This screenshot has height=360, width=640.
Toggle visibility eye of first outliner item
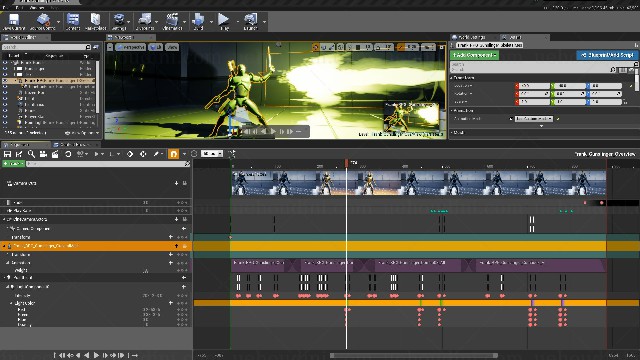[5, 63]
